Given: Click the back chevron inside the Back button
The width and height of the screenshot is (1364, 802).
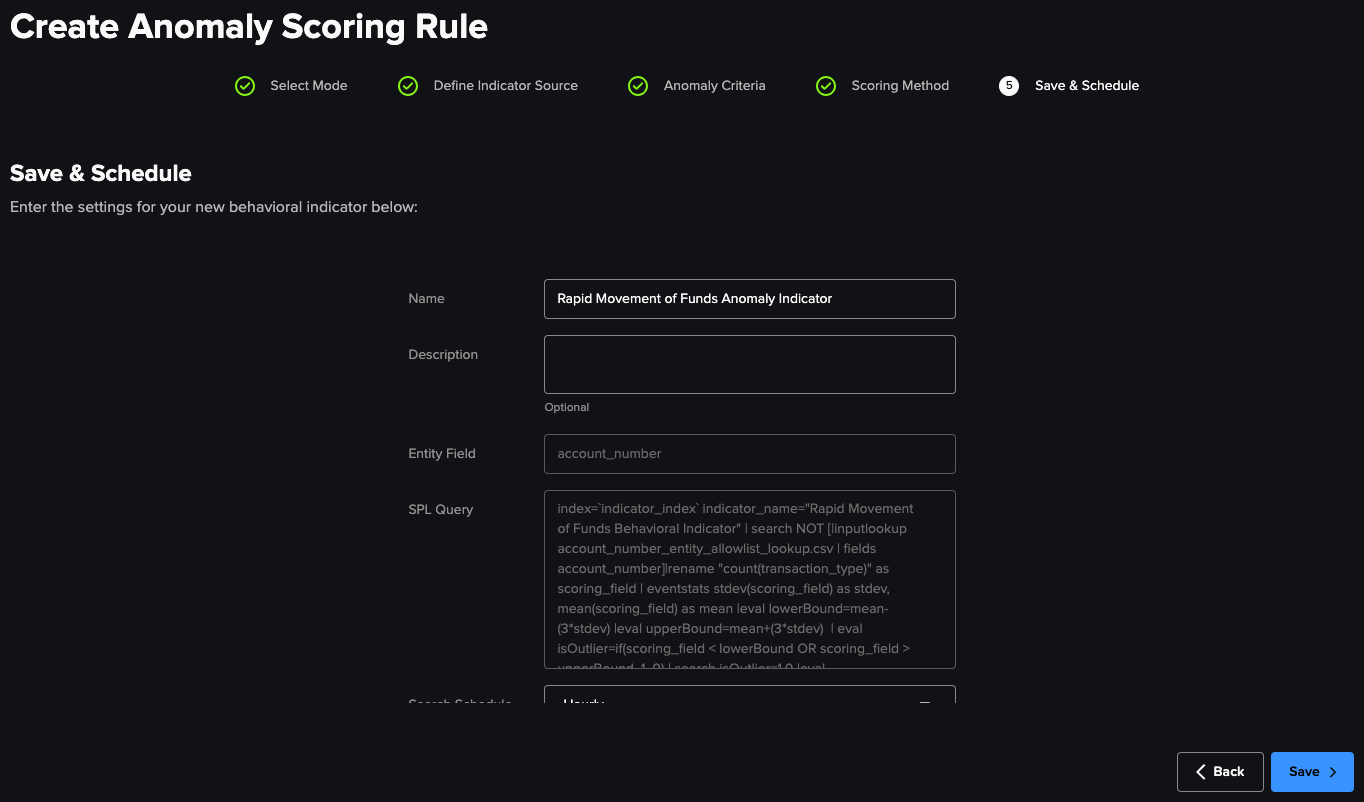Looking at the screenshot, I should click(1200, 771).
